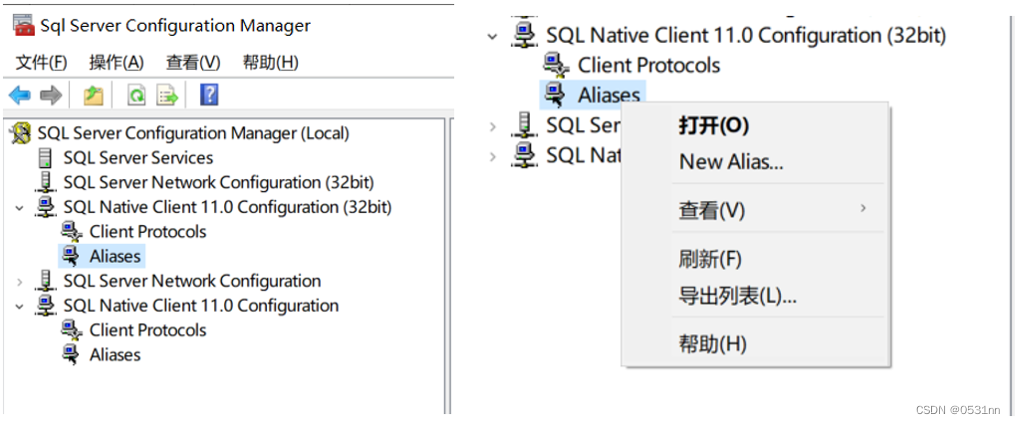Select SQL Native Client 11.0 Configuration (32bit) above the context menu
The image size is (1015, 424).
pyautogui.click(x=746, y=36)
